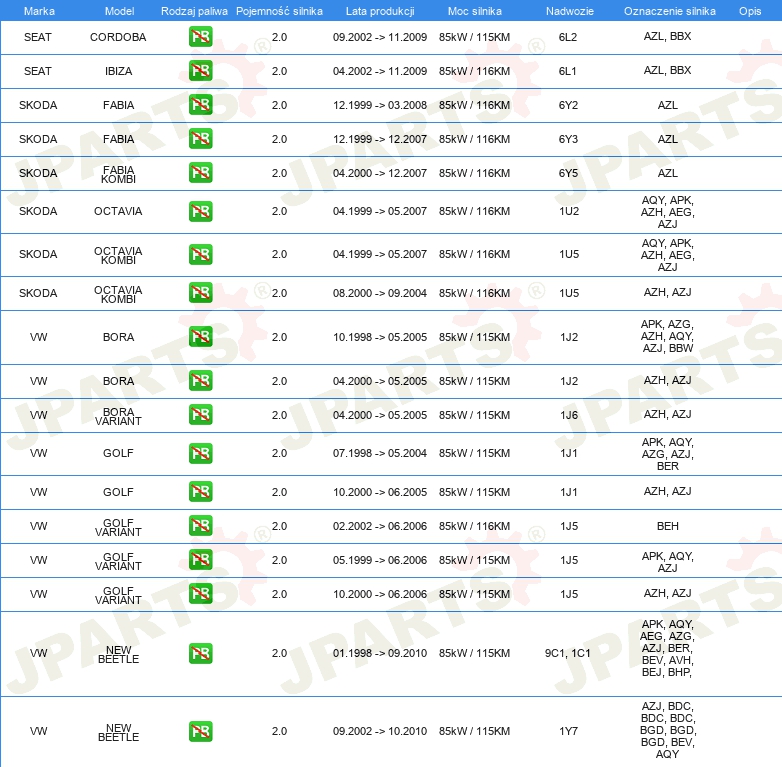Click engine codes APK, AZG, AZH, AQY, AZJ, BBW
This screenshot has height=767, width=782.
(668, 336)
